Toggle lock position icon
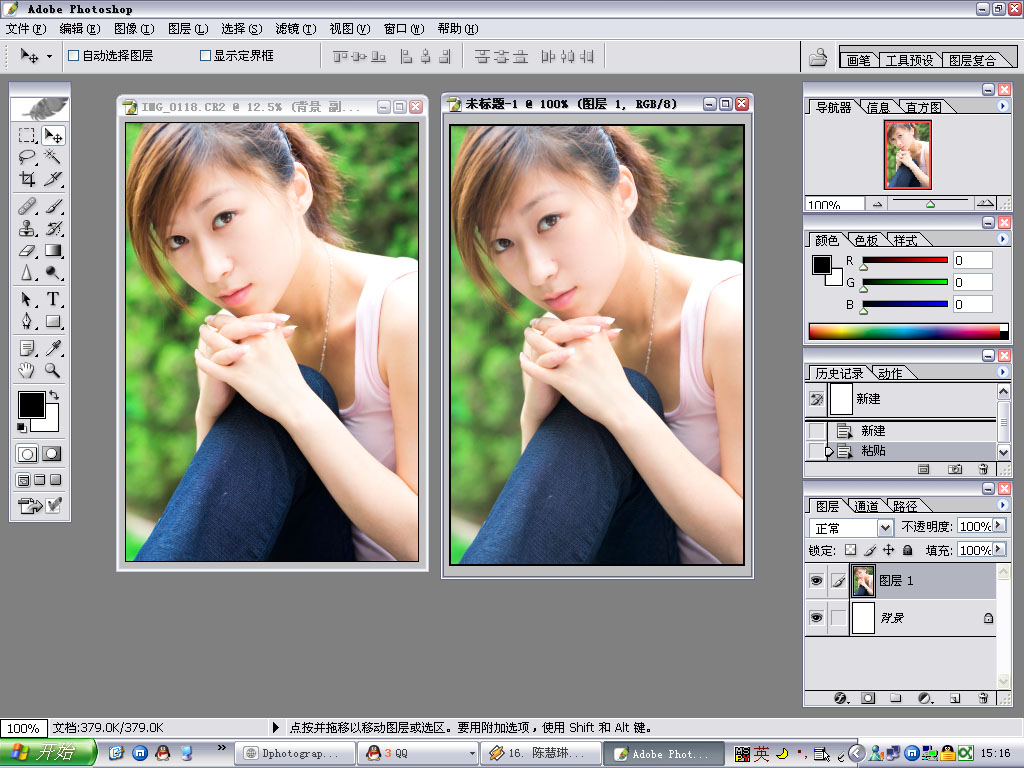 [x=888, y=550]
